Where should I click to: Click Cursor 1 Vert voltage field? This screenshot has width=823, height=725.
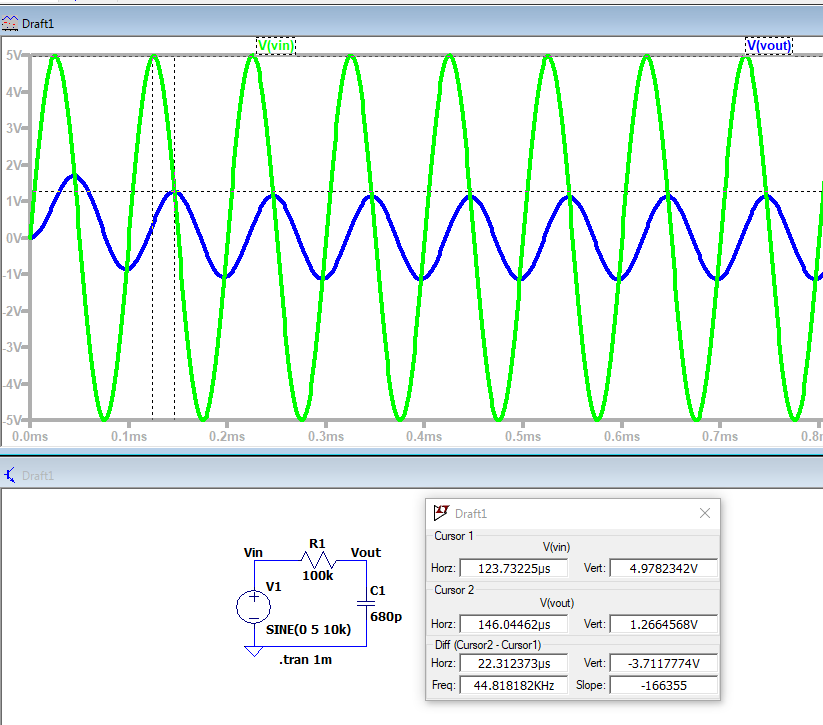(x=663, y=568)
